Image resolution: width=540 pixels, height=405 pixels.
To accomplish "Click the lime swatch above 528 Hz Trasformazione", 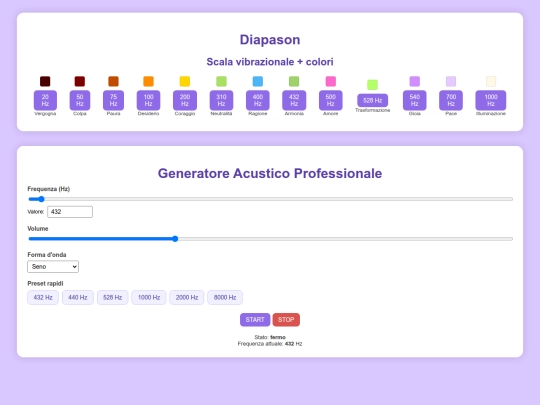I will coord(373,85).
